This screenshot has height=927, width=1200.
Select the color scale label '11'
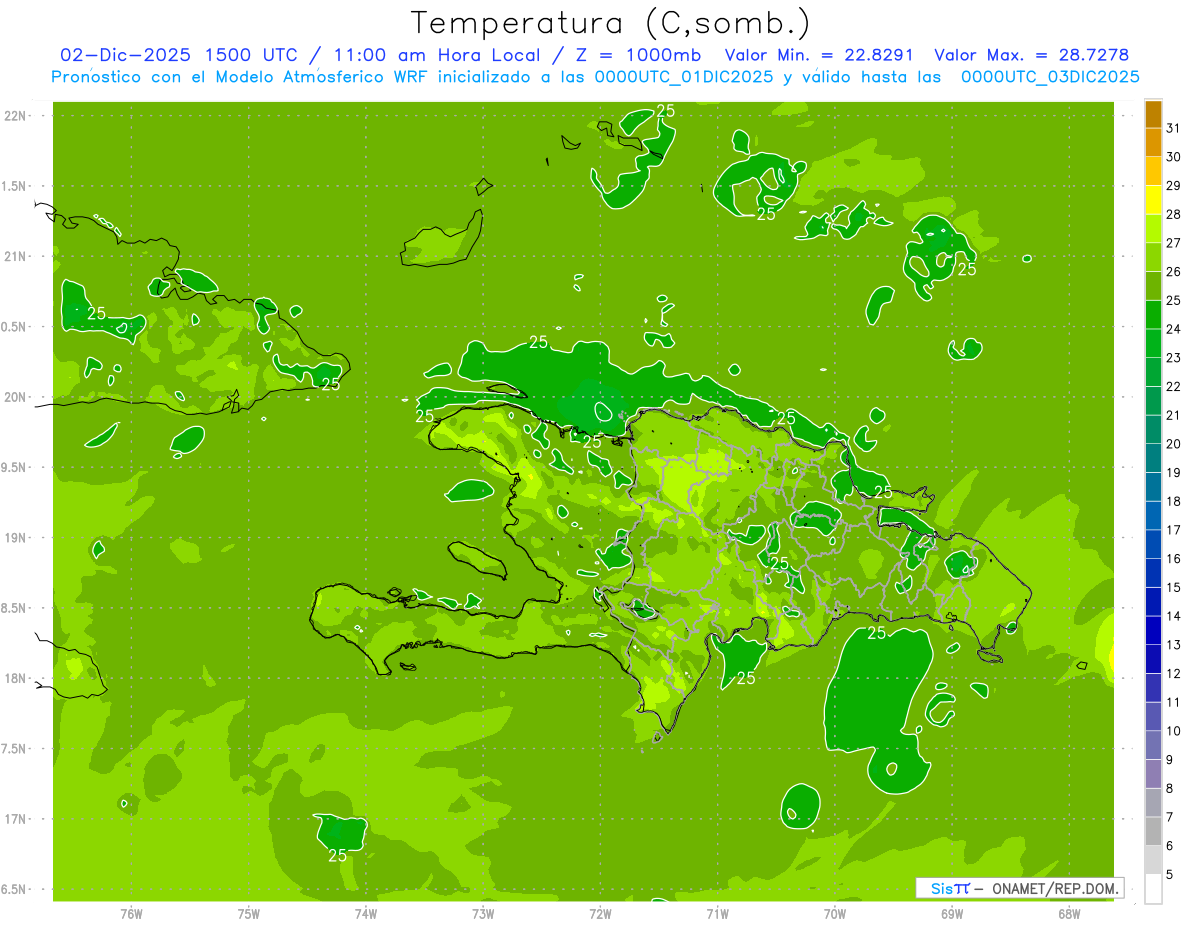pos(1174,703)
